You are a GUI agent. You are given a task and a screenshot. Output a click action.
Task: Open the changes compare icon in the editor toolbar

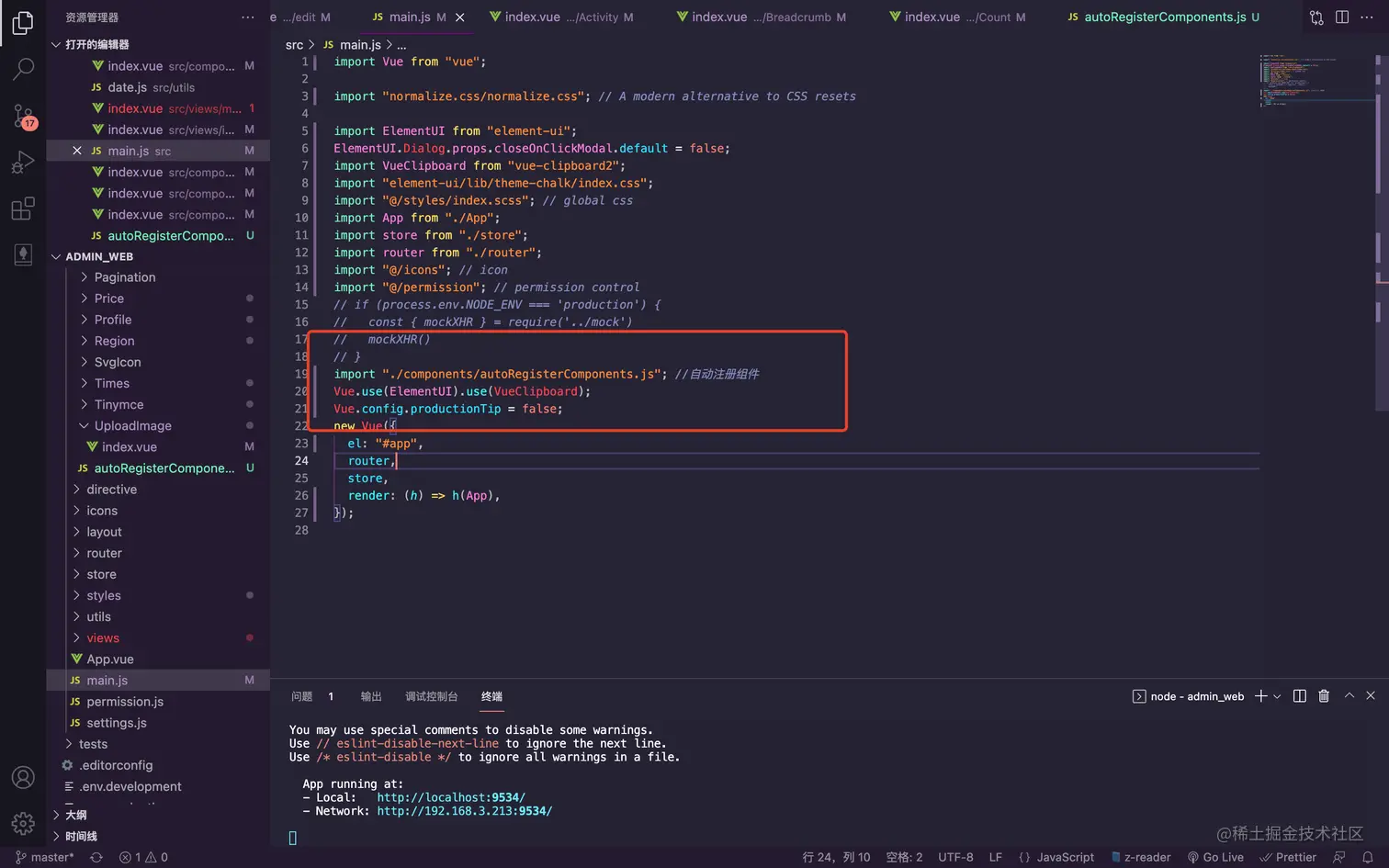point(1316,17)
